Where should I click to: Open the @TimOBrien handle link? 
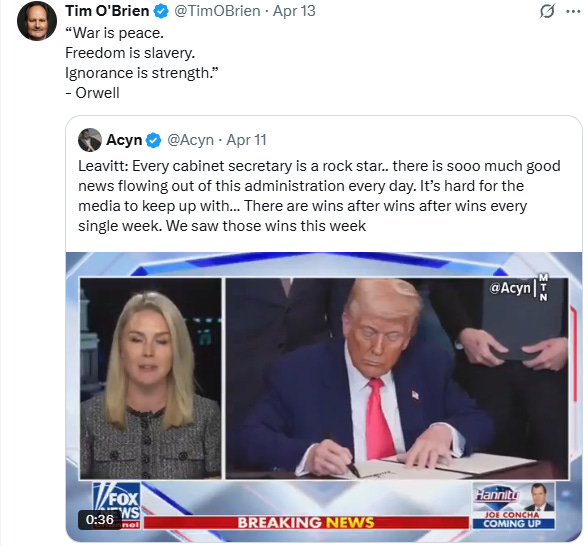[x=217, y=11]
